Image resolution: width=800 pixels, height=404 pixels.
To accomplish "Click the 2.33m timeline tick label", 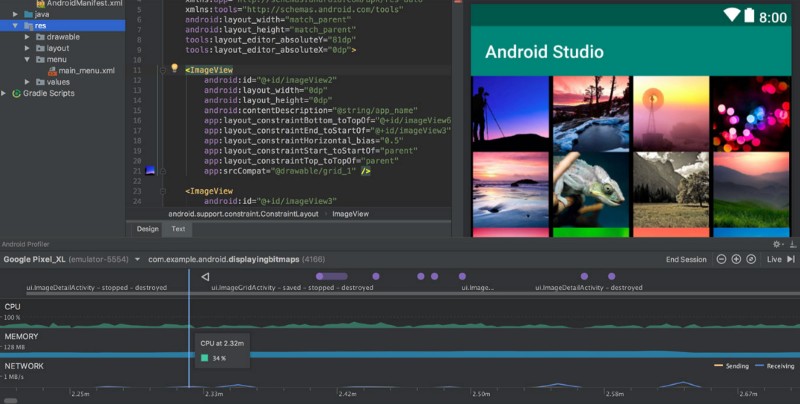I will pos(214,394).
